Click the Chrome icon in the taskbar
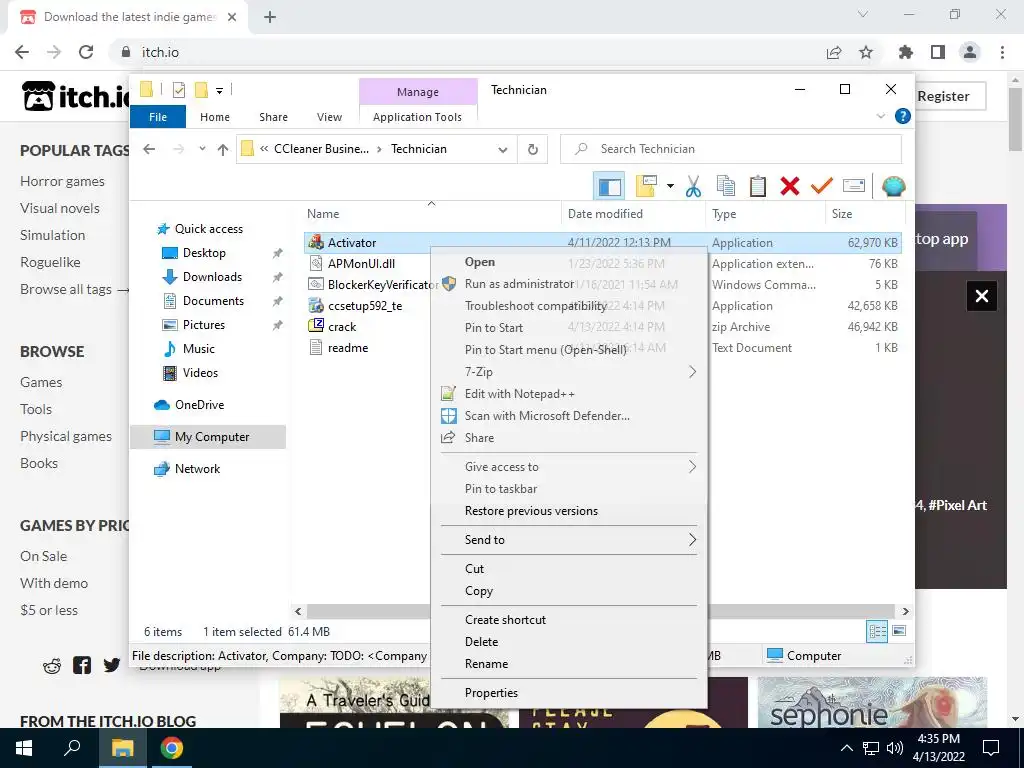Viewport: 1024px width, 768px height. (172, 748)
